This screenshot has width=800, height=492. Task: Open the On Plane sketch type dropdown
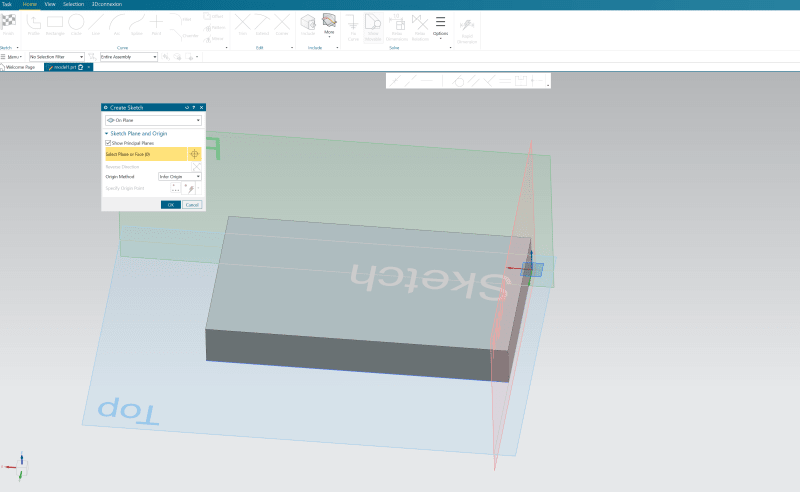[x=153, y=120]
